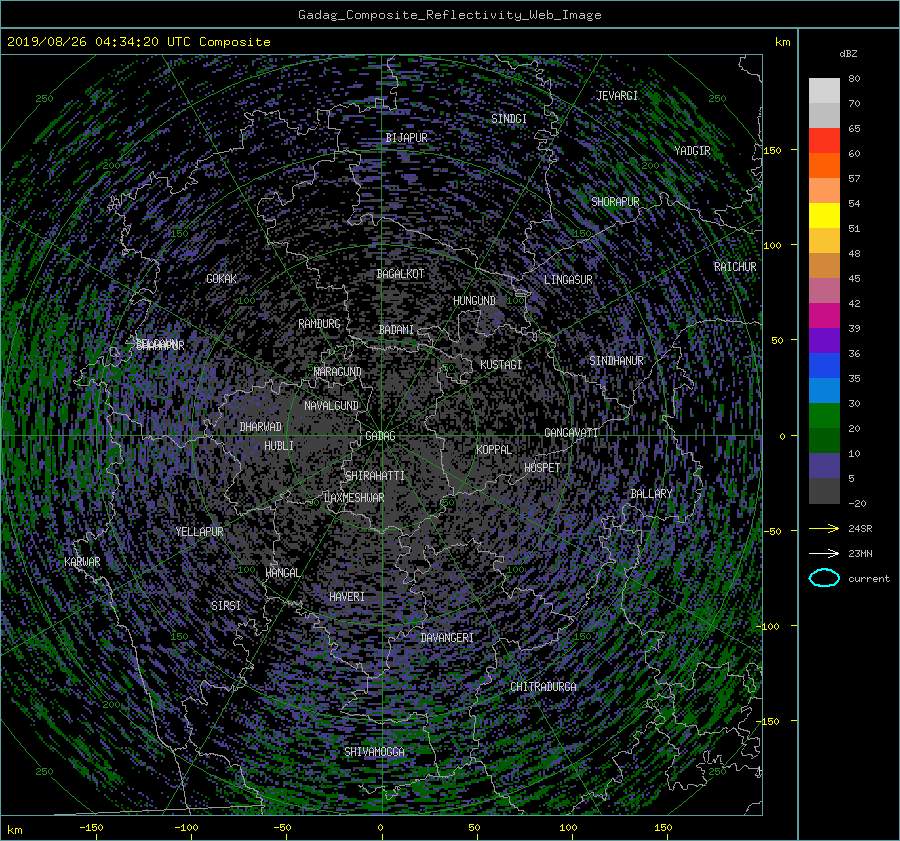
Task: Click the 150 tick on right km axis
Action: (x=773, y=150)
